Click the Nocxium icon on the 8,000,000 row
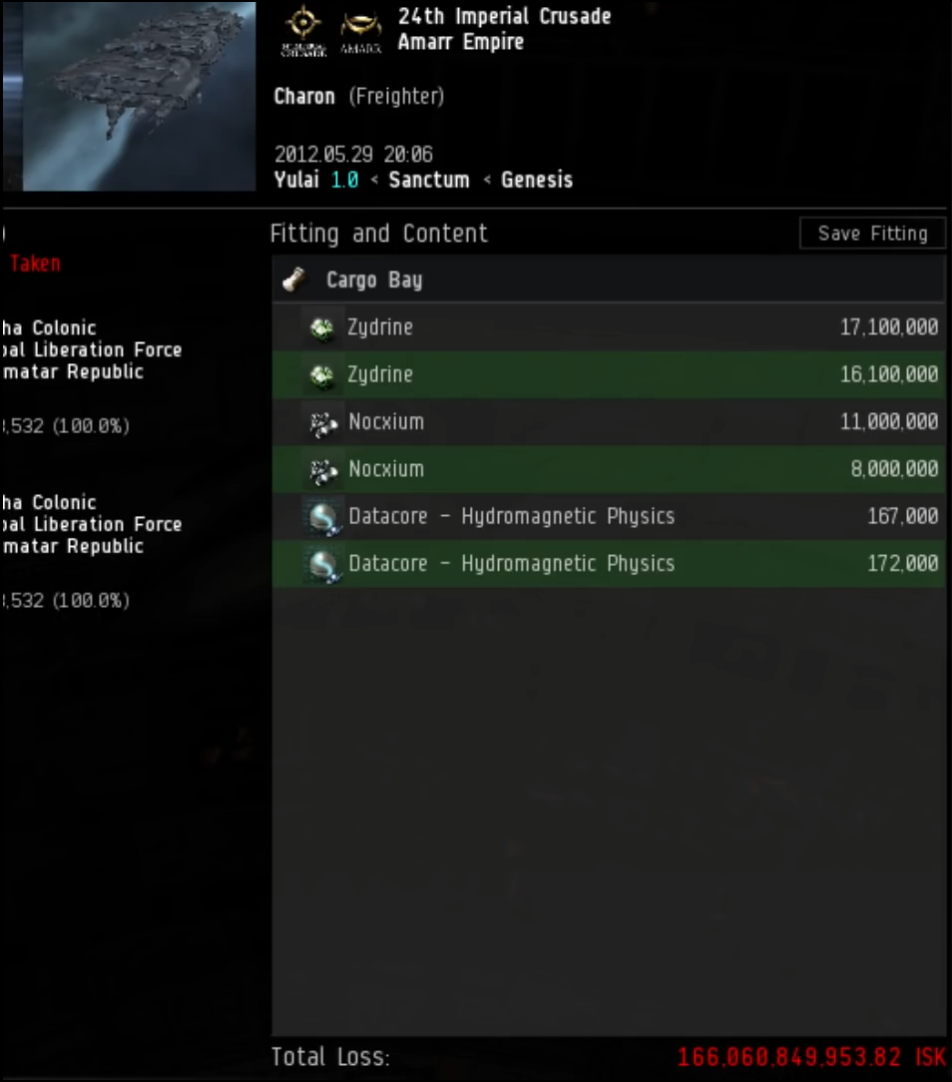 (323, 470)
